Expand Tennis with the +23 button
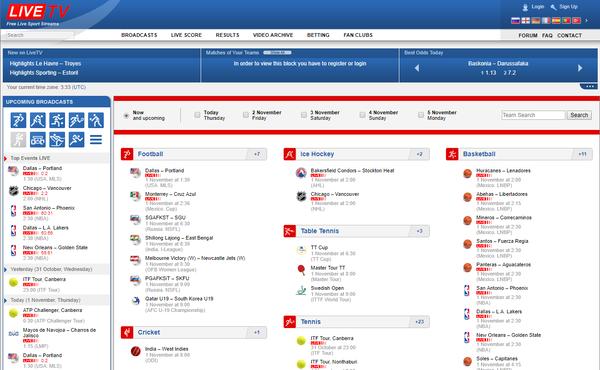 pyautogui.click(x=419, y=322)
